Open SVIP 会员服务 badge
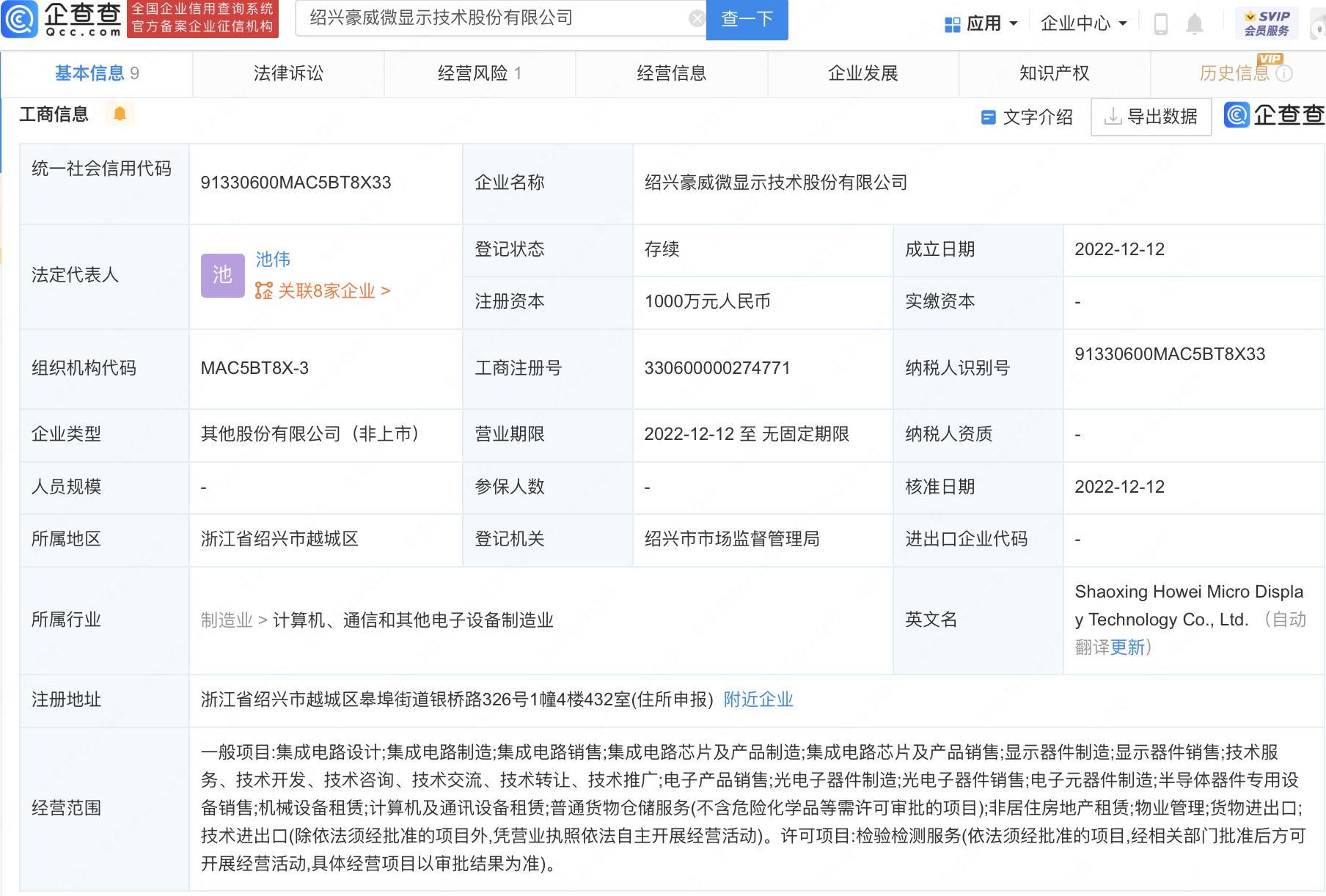This screenshot has height=896, width=1326. (x=1267, y=23)
